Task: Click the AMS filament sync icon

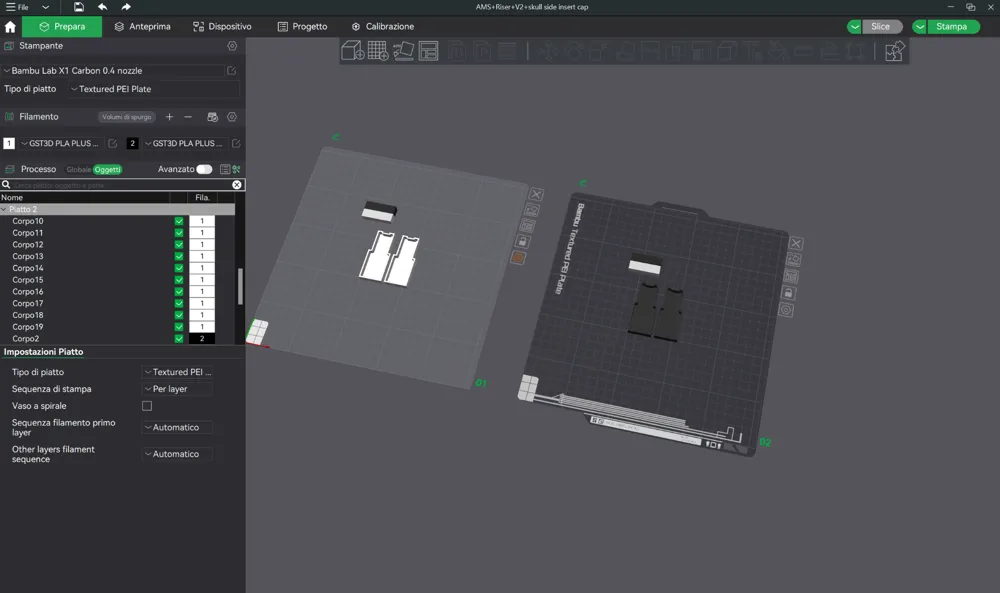Action: tap(212, 117)
